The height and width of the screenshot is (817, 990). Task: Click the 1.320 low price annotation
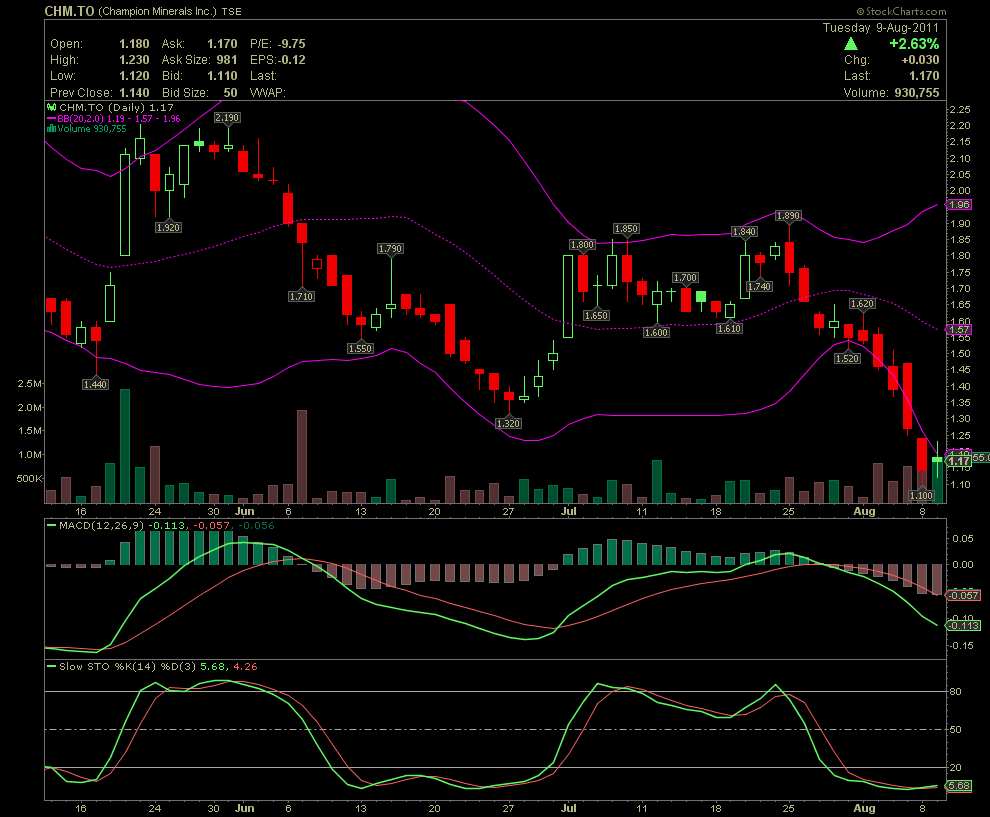pyautogui.click(x=508, y=423)
